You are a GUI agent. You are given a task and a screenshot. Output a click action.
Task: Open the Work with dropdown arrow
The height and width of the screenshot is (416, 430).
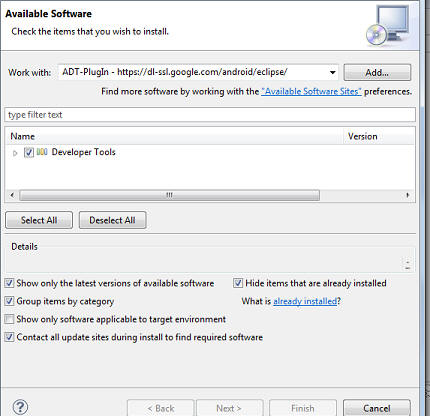pyautogui.click(x=332, y=72)
